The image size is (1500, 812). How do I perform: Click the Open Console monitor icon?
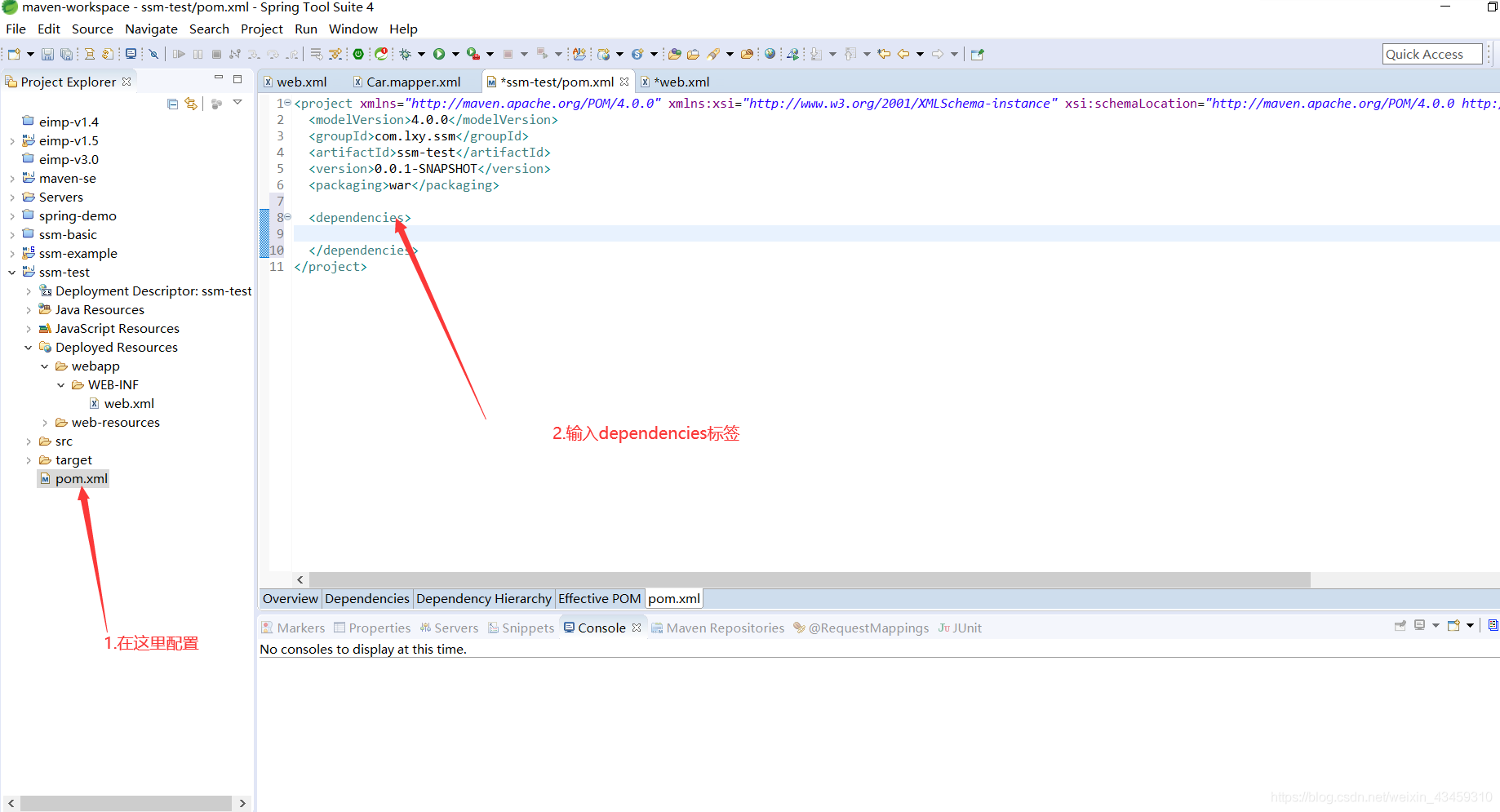(131, 54)
